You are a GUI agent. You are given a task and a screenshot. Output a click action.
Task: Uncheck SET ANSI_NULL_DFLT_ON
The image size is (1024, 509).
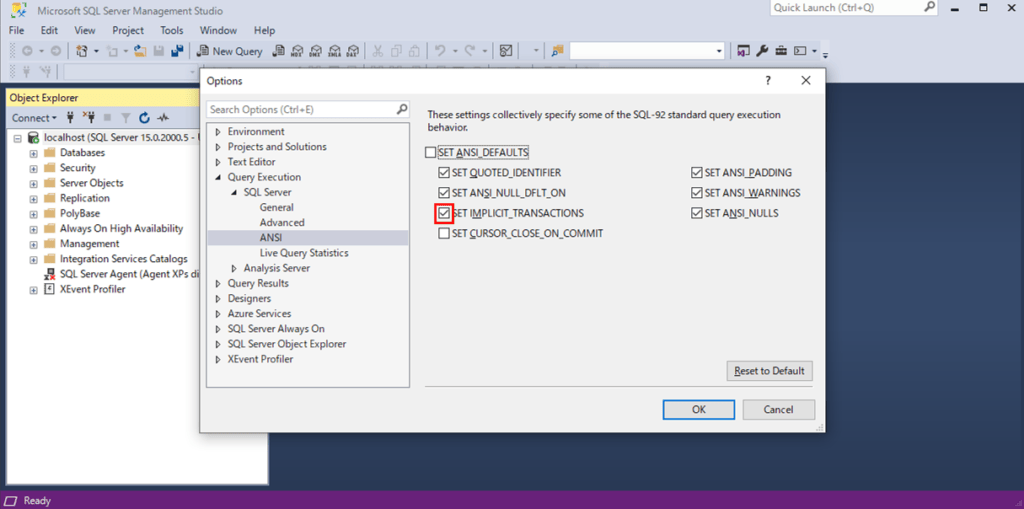pos(444,193)
